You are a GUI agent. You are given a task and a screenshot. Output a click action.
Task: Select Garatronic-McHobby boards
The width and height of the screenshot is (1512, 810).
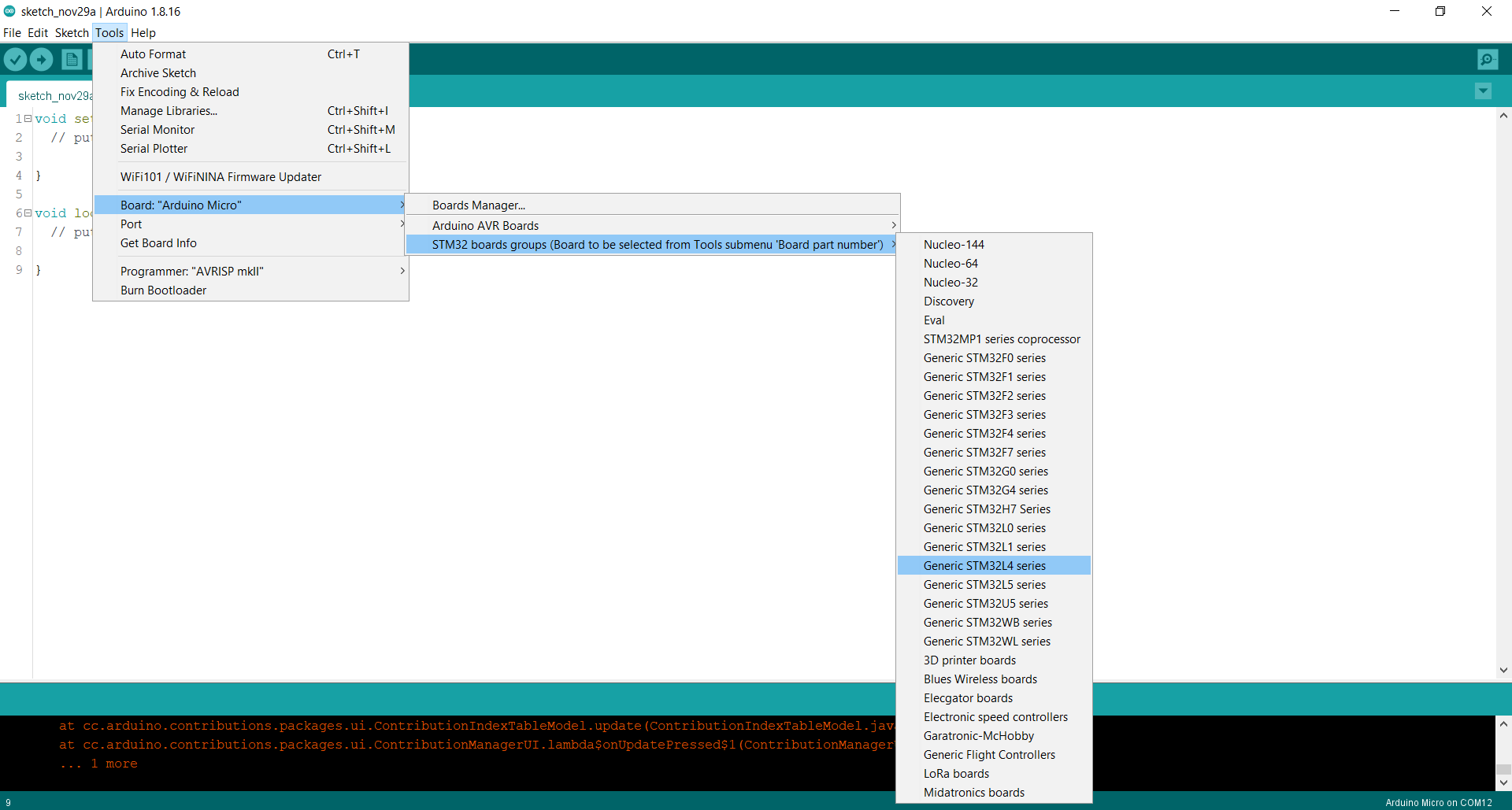pyautogui.click(x=994, y=736)
